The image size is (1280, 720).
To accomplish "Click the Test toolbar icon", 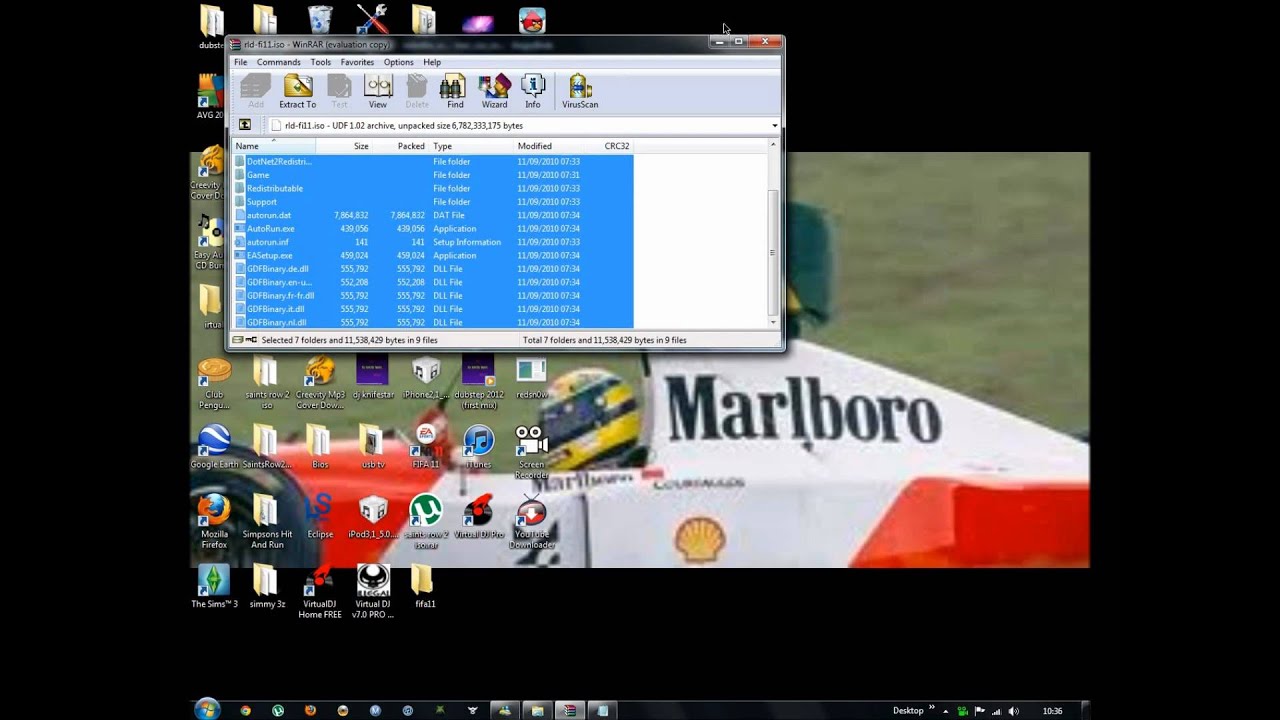I will [x=339, y=91].
